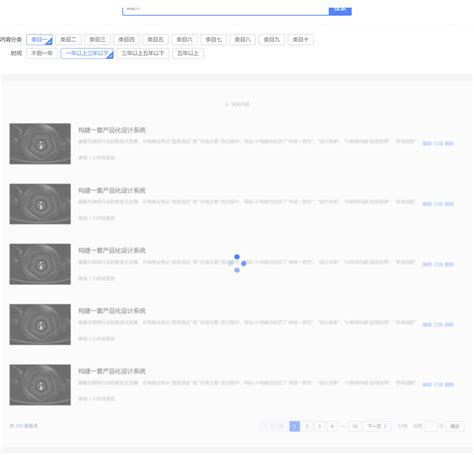The width and height of the screenshot is (474, 455).
Task: Go to pagination page 2
Action: coord(307,426)
